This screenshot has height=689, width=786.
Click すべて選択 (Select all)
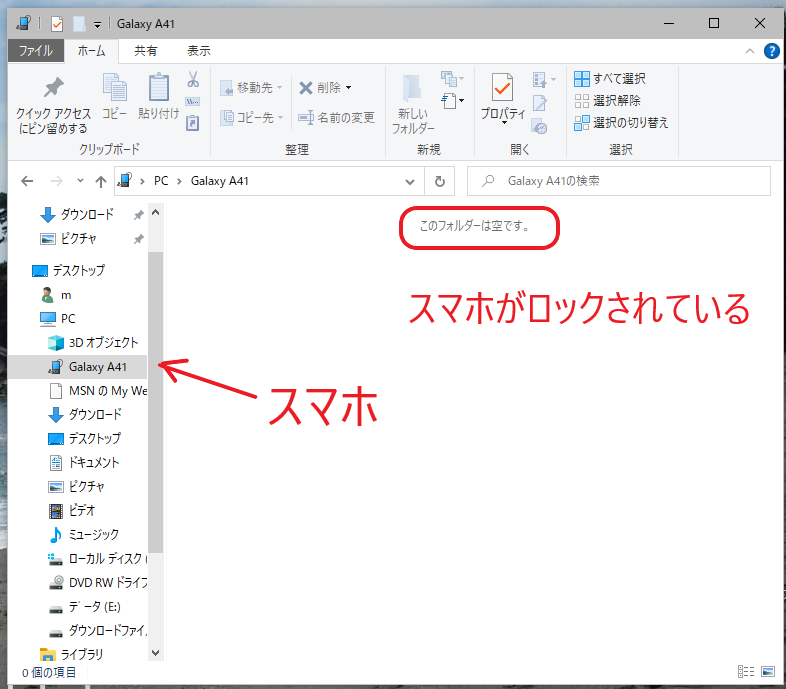[610, 79]
